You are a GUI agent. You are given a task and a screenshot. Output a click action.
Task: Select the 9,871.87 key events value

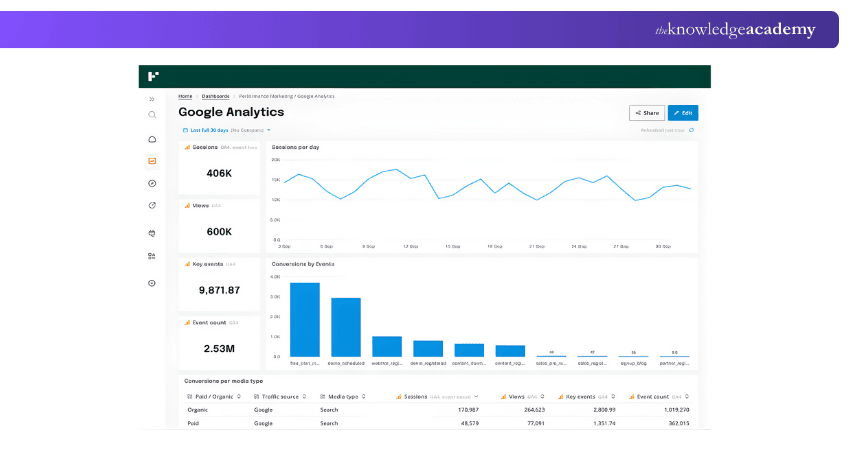click(x=219, y=291)
